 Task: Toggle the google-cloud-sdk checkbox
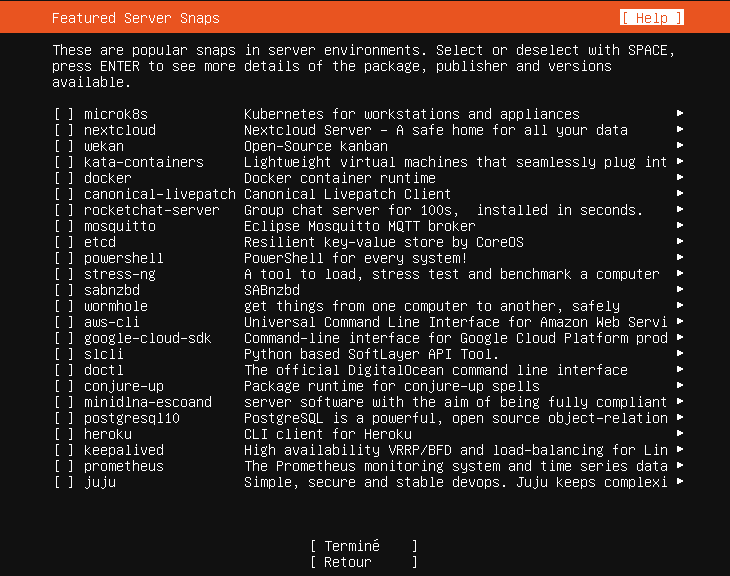(64, 338)
